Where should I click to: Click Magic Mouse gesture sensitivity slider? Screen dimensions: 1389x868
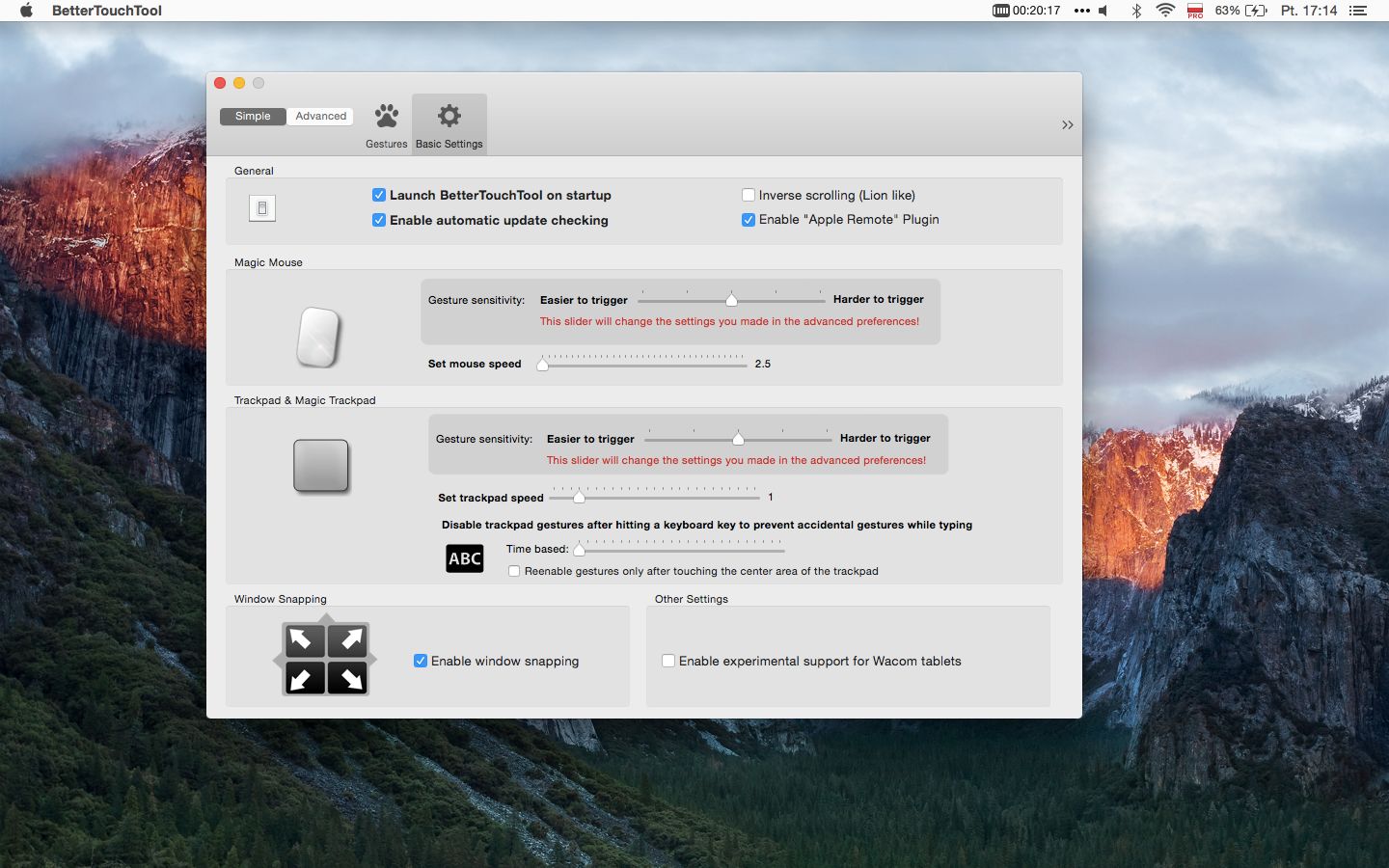click(731, 299)
